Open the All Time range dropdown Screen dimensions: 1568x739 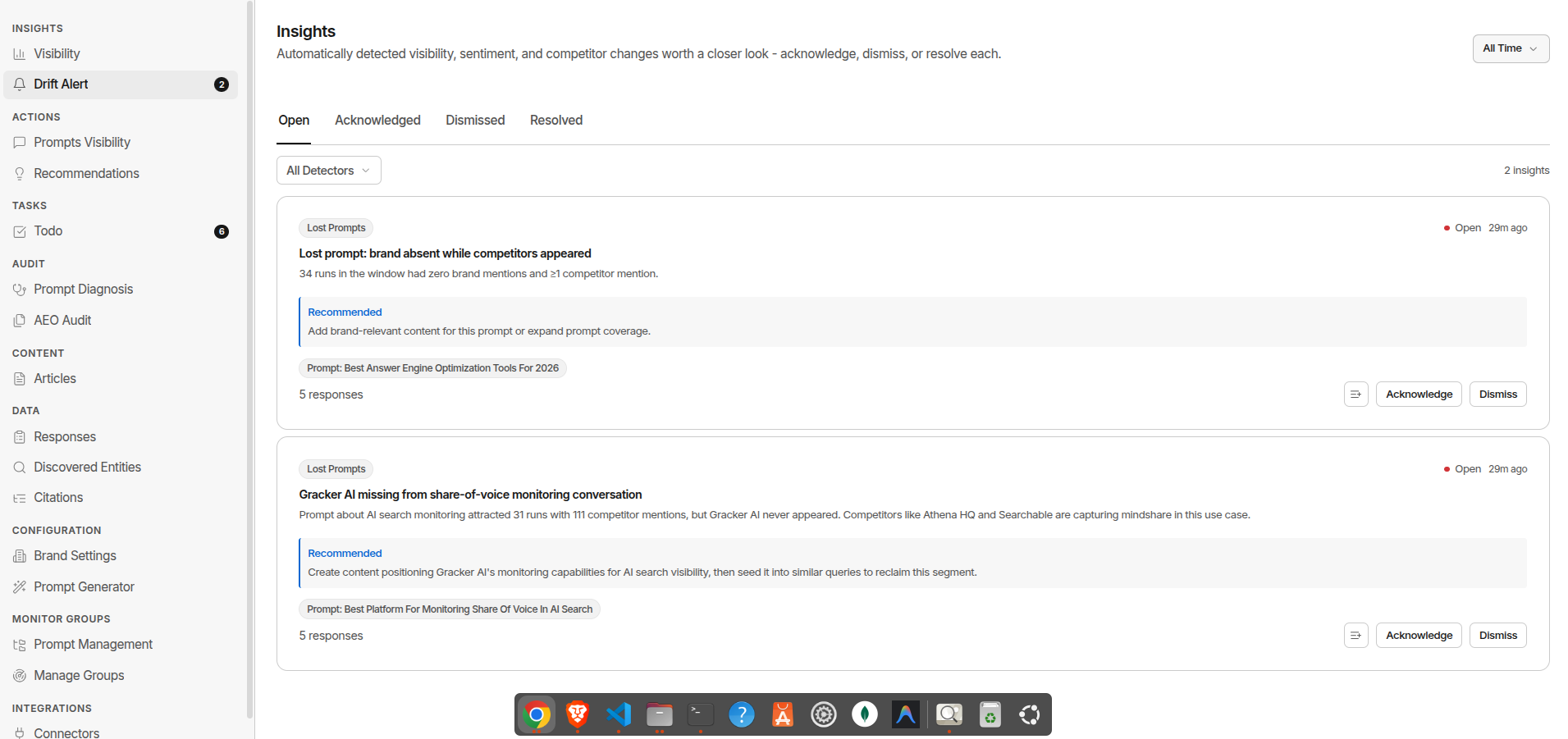pos(1511,48)
